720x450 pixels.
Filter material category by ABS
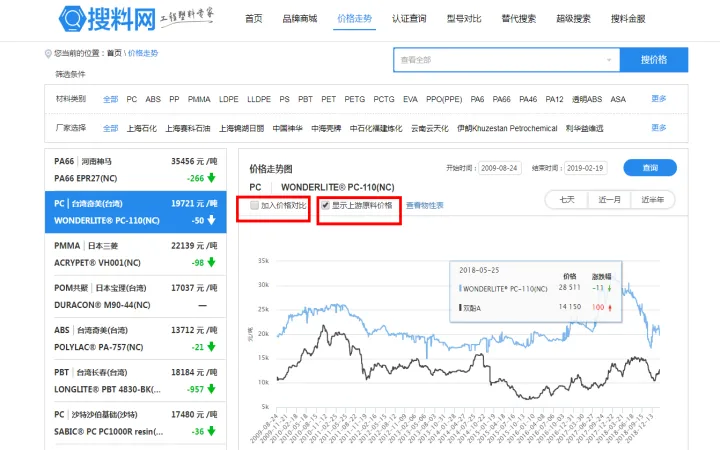pyautogui.click(x=153, y=99)
